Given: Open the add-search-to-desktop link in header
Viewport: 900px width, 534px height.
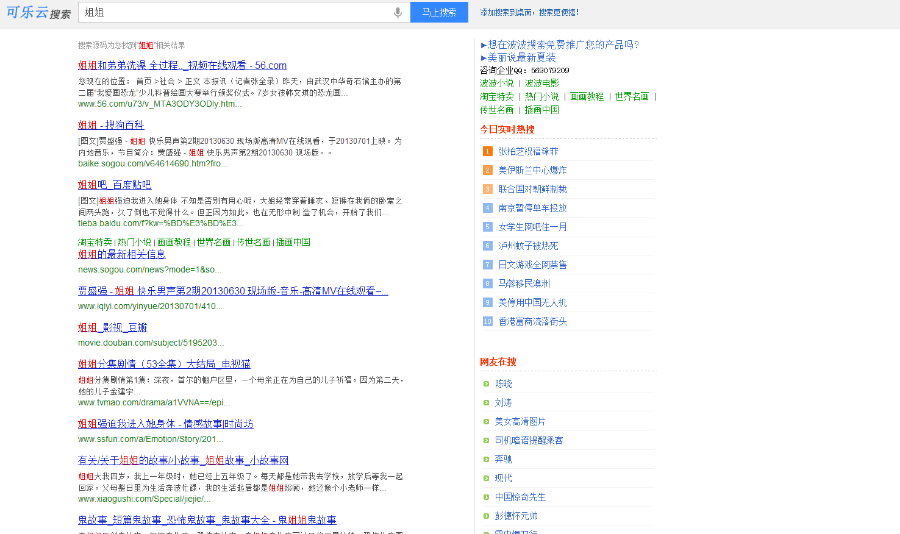Looking at the screenshot, I should tap(529, 13).
